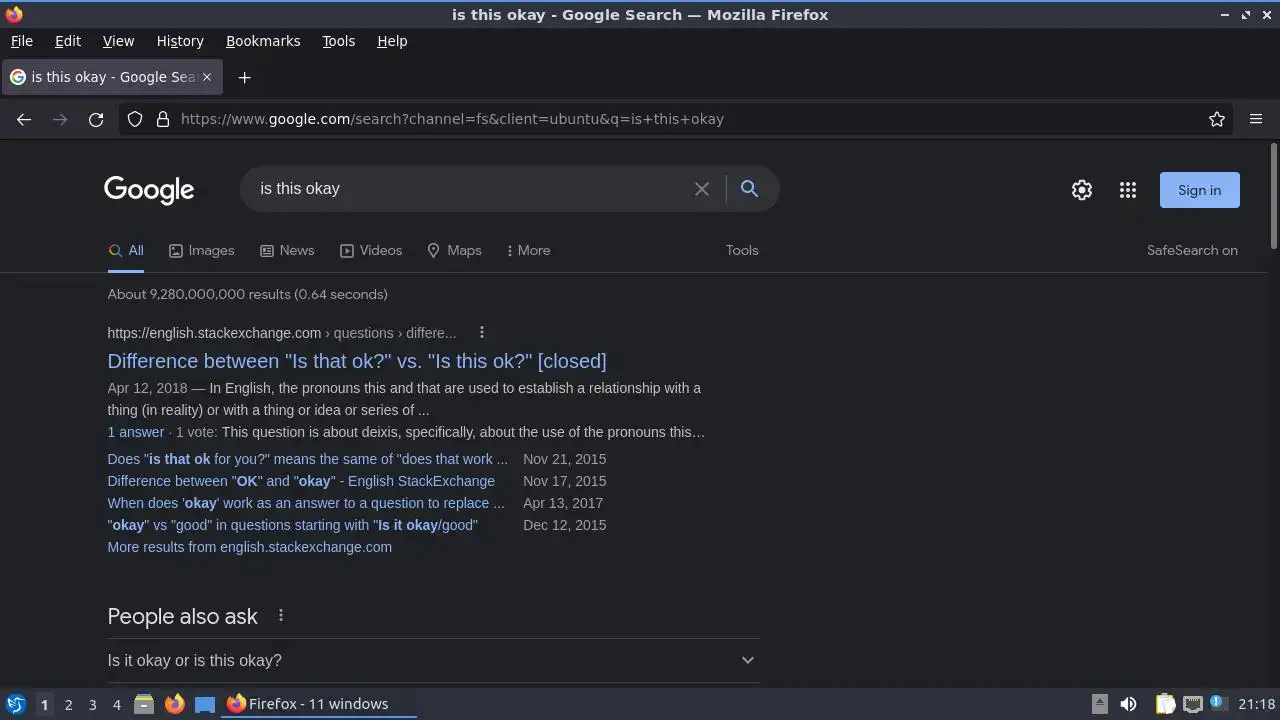Image resolution: width=1280 pixels, height=720 pixels.
Task: Open options for the stackexchange result
Action: point(481,332)
